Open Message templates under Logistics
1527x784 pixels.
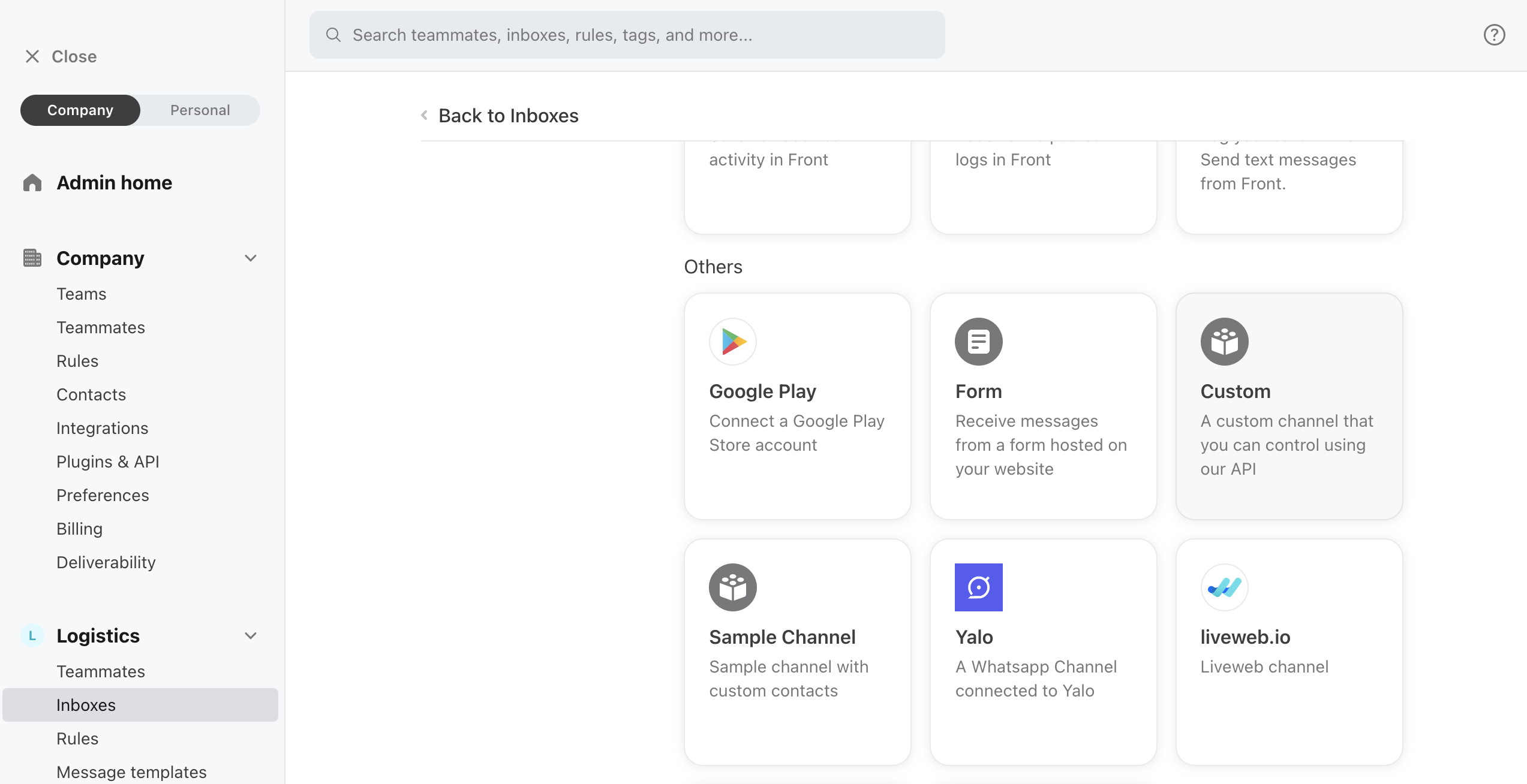click(x=131, y=772)
